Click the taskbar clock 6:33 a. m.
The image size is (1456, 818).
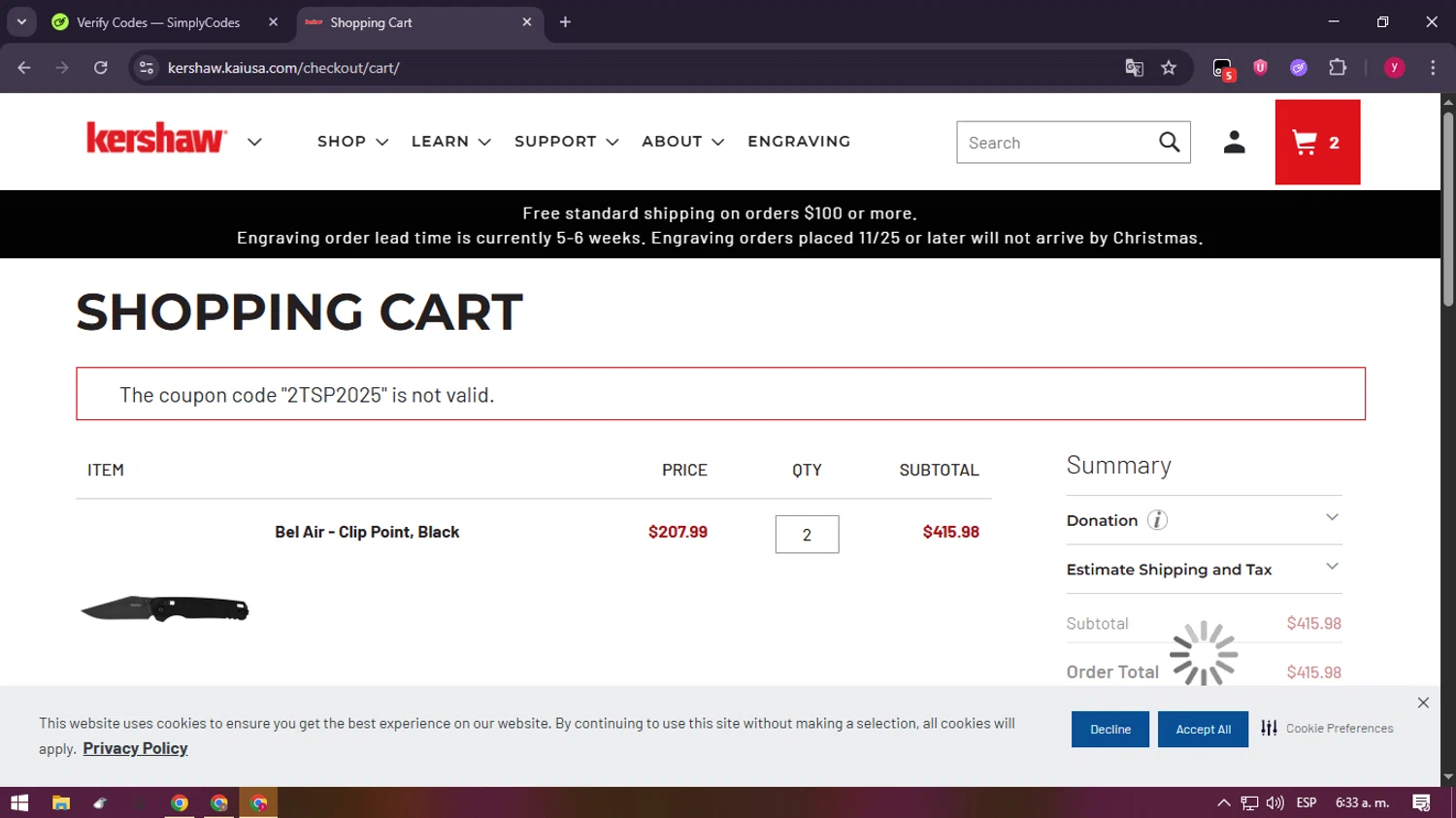click(x=1363, y=802)
